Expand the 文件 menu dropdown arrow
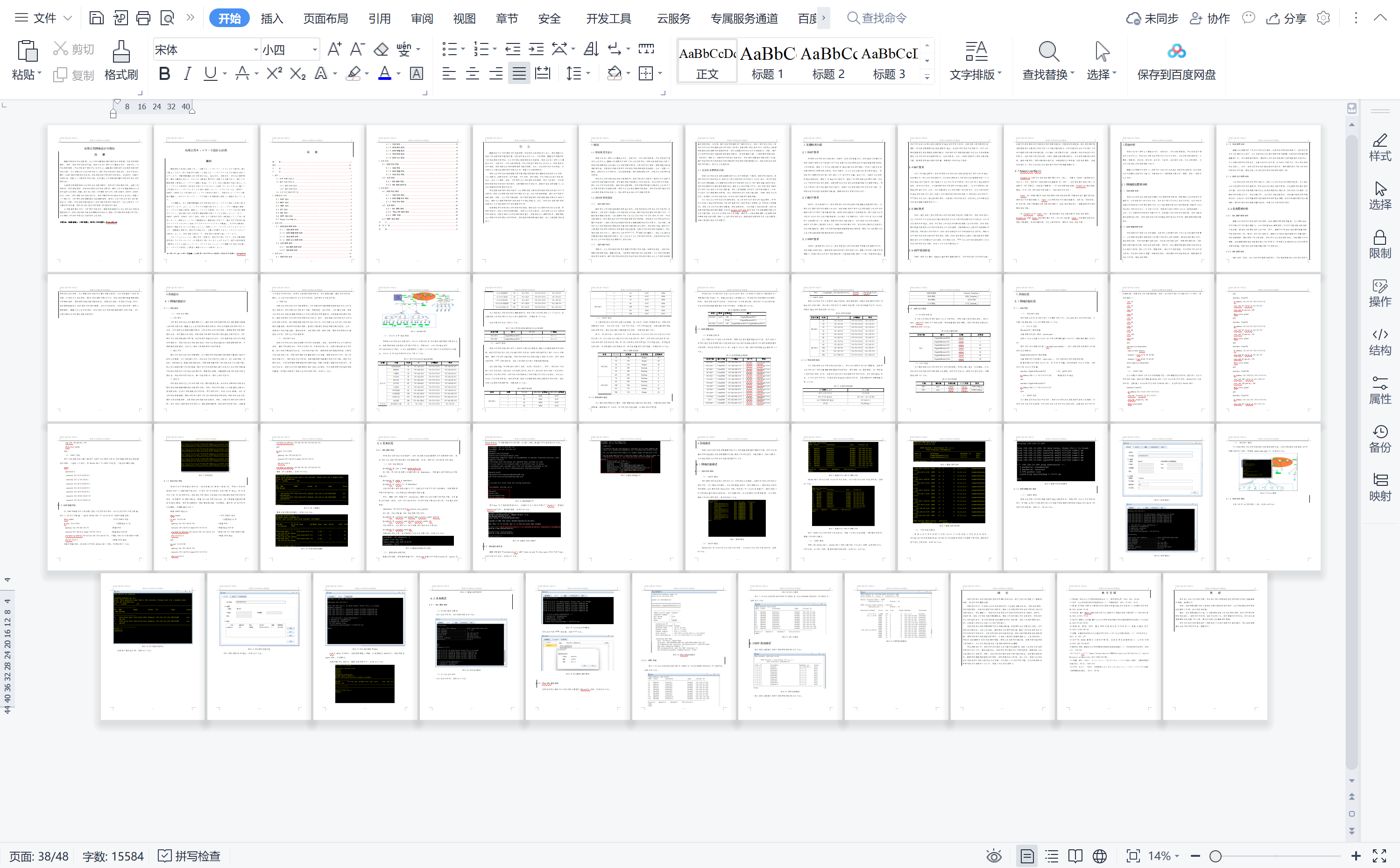The height and width of the screenshot is (868, 1400). pos(68,18)
